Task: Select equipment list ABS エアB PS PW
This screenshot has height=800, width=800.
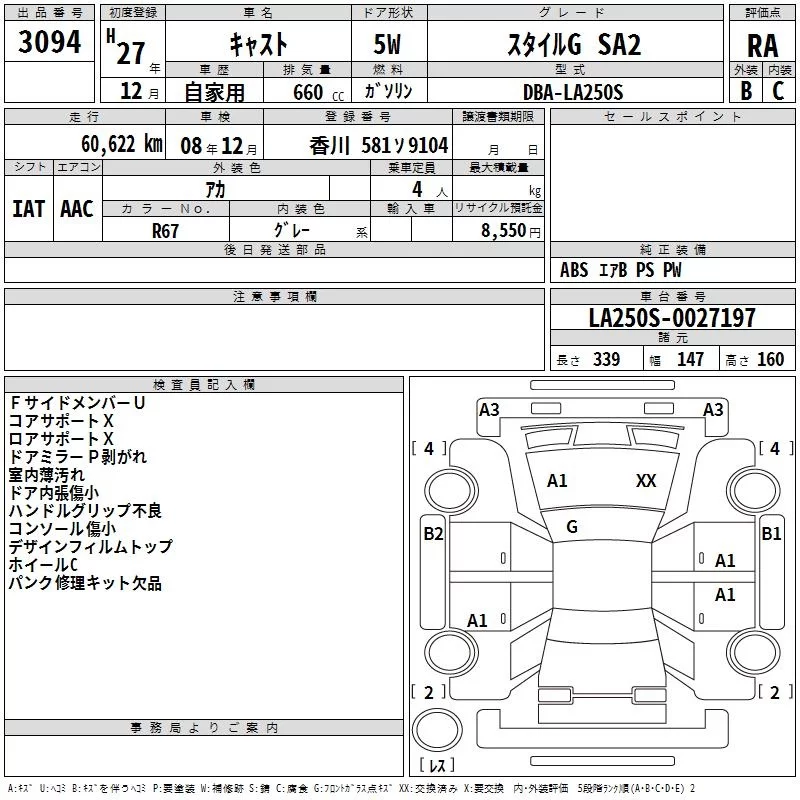Action: 620,270
